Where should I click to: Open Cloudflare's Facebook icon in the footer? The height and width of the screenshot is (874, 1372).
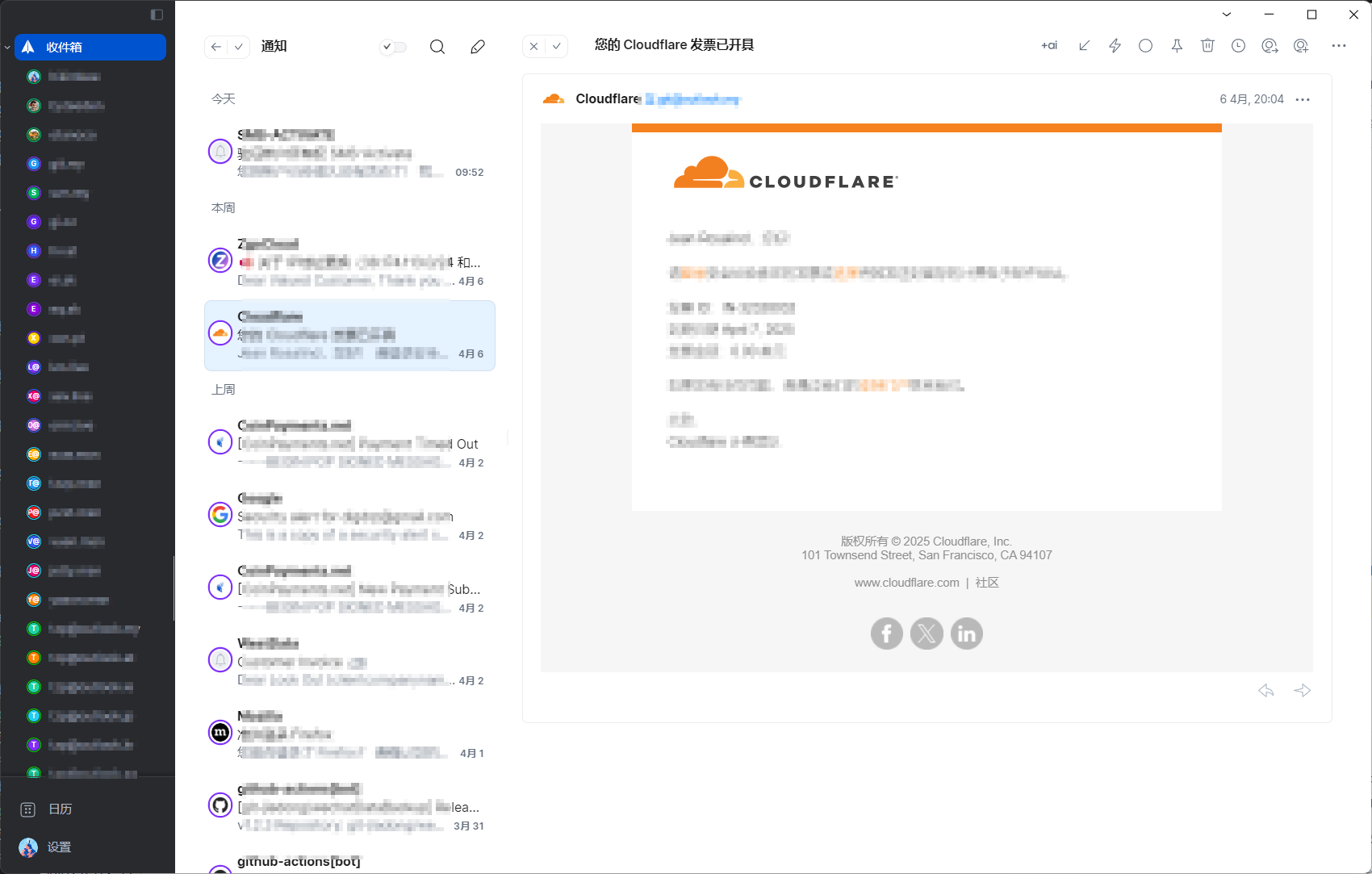(x=886, y=634)
